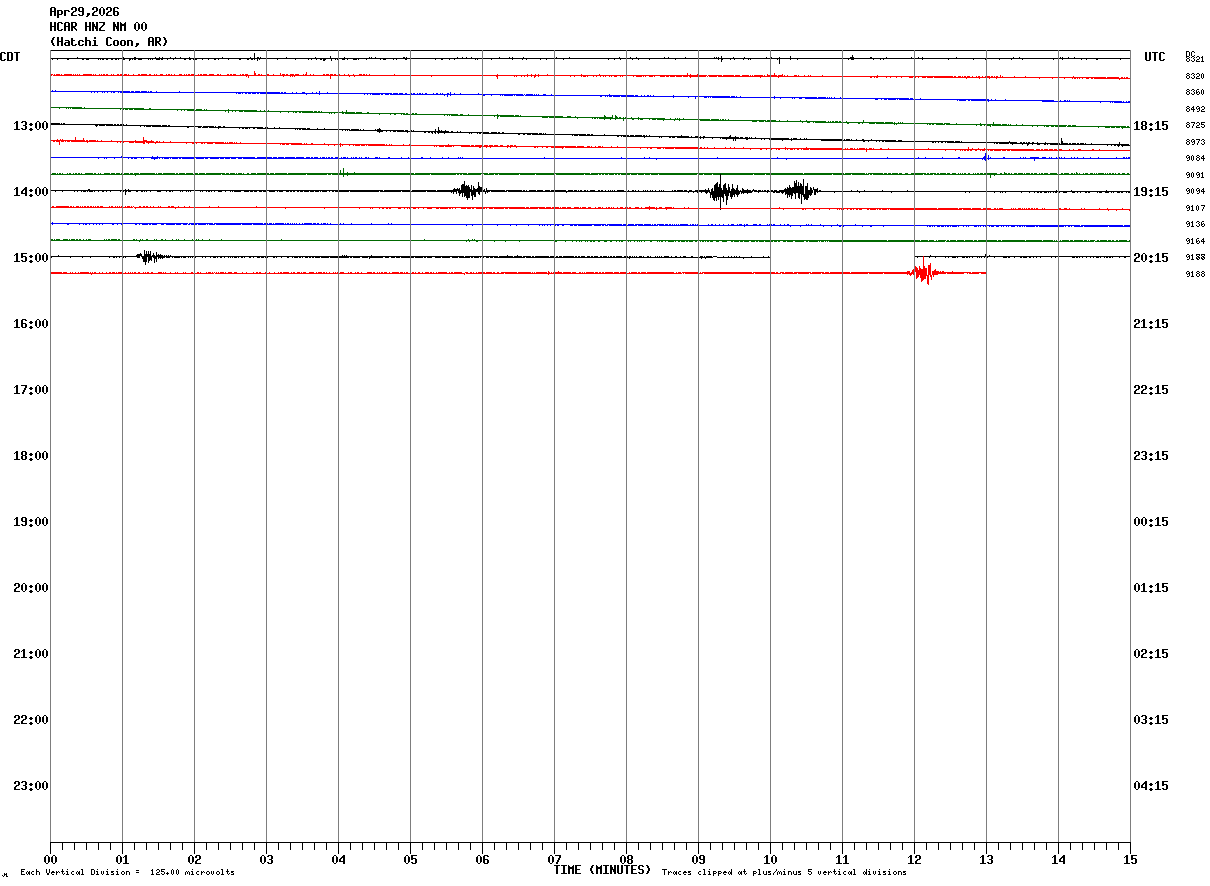Click the 15 minute tick label
The image size is (1210, 886).
(1130, 859)
